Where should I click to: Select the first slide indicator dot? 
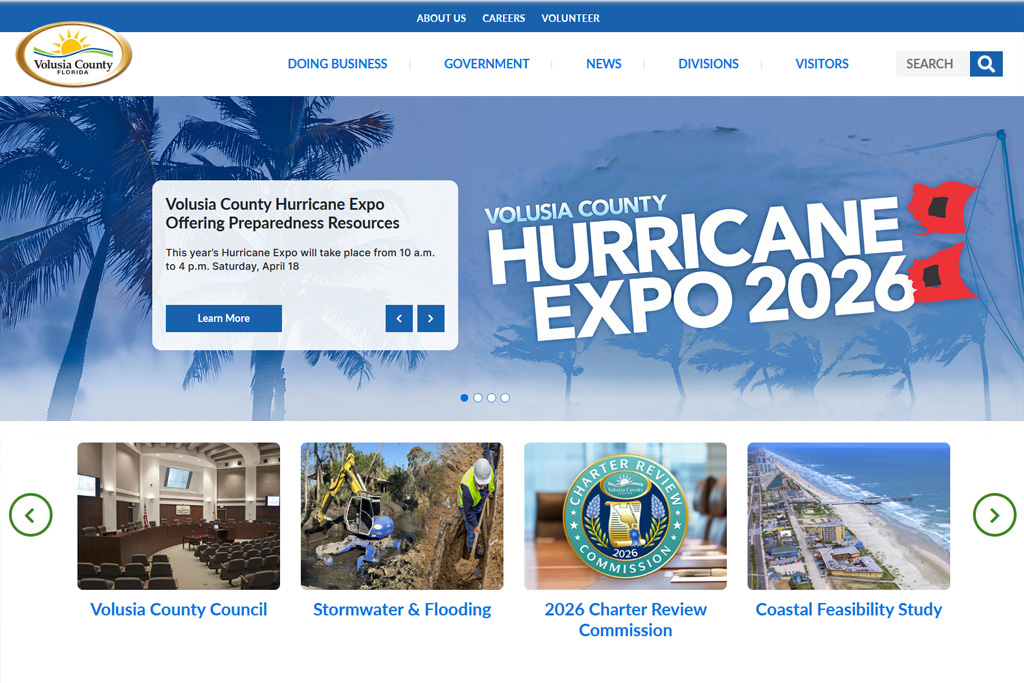point(464,398)
